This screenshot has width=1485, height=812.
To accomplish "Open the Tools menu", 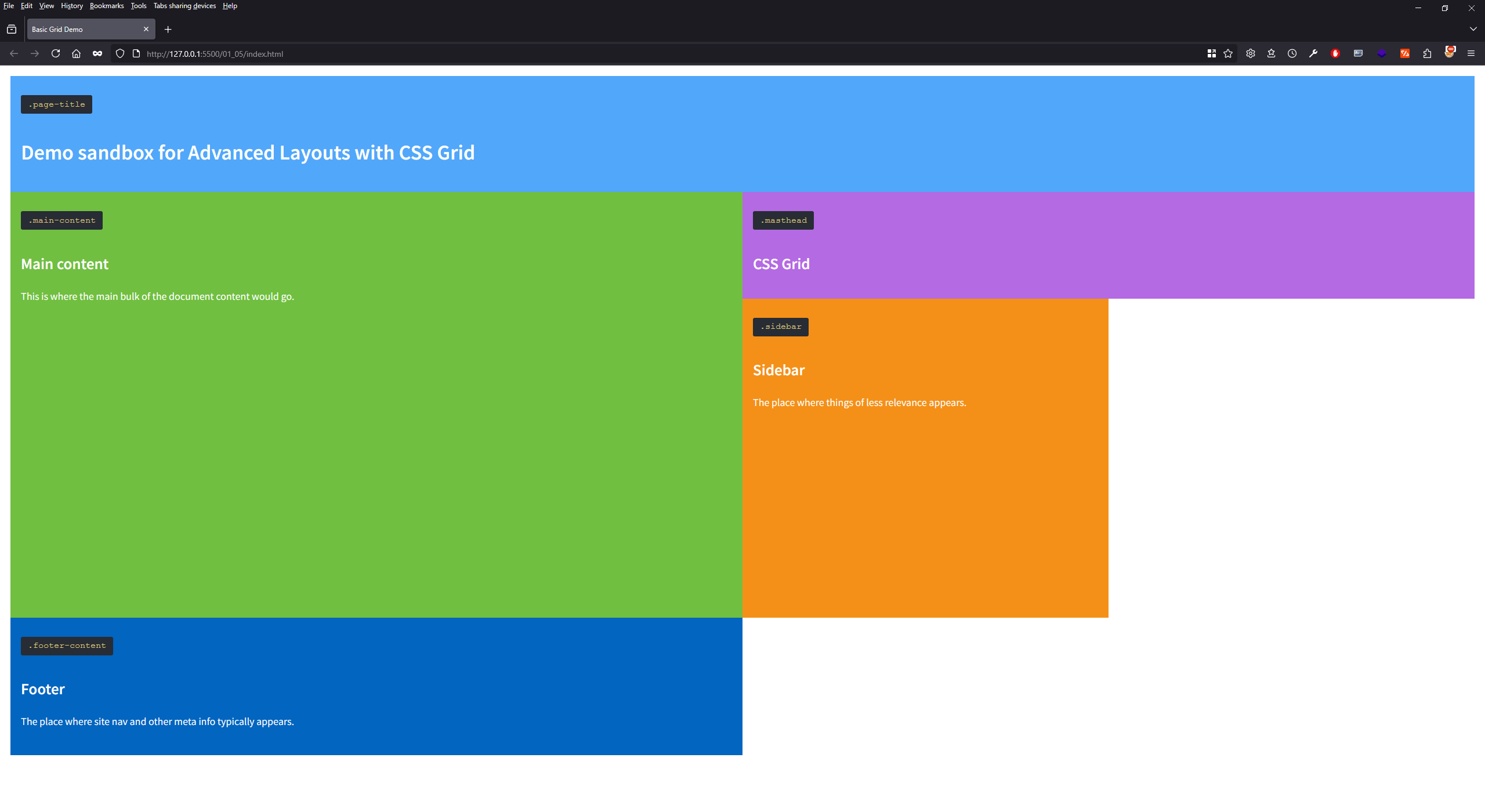I will click(x=139, y=6).
